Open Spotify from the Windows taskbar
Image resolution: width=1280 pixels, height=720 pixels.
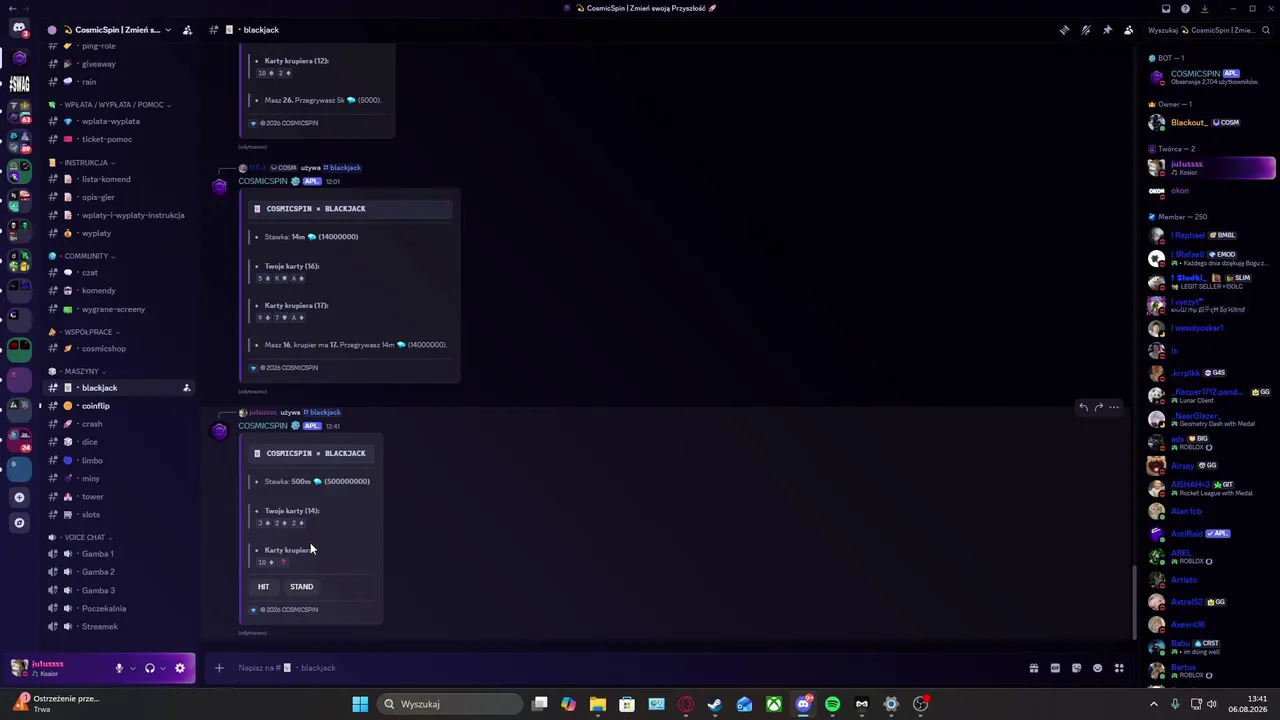tap(832, 704)
